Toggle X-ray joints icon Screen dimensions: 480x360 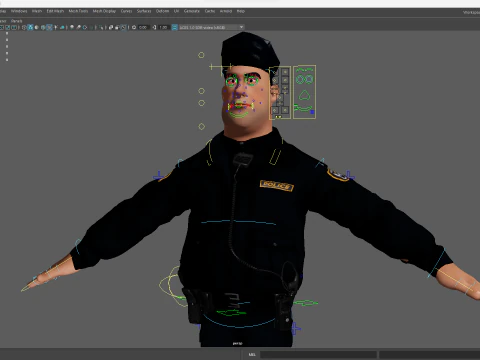tap(123, 27)
